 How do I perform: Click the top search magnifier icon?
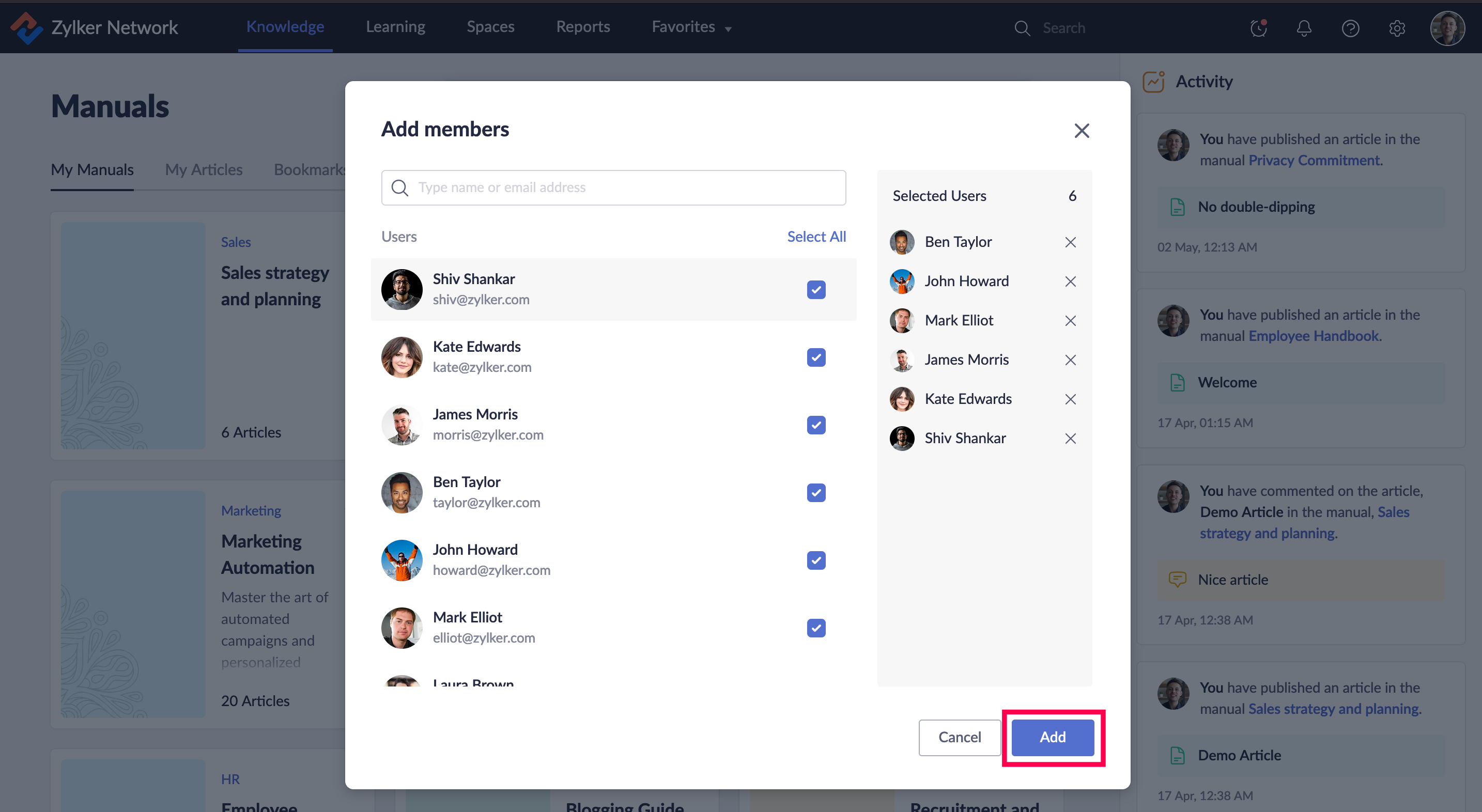click(x=1022, y=27)
